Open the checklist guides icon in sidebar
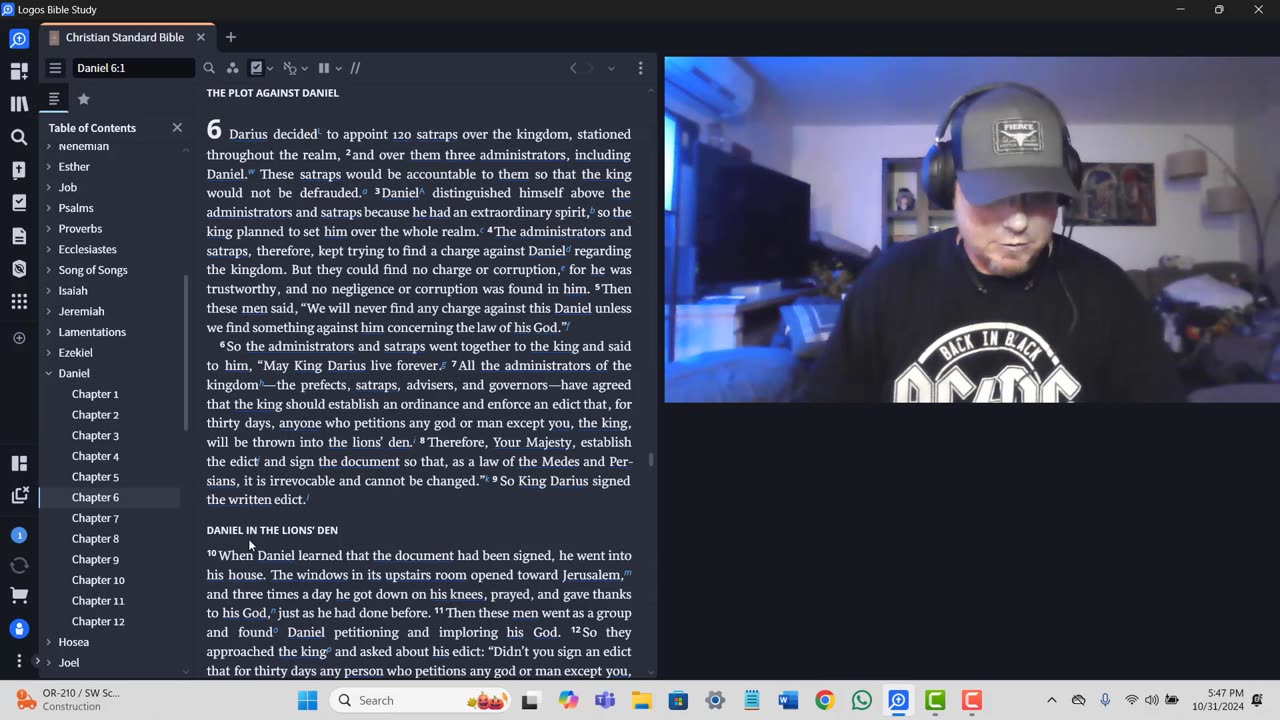 tap(19, 203)
